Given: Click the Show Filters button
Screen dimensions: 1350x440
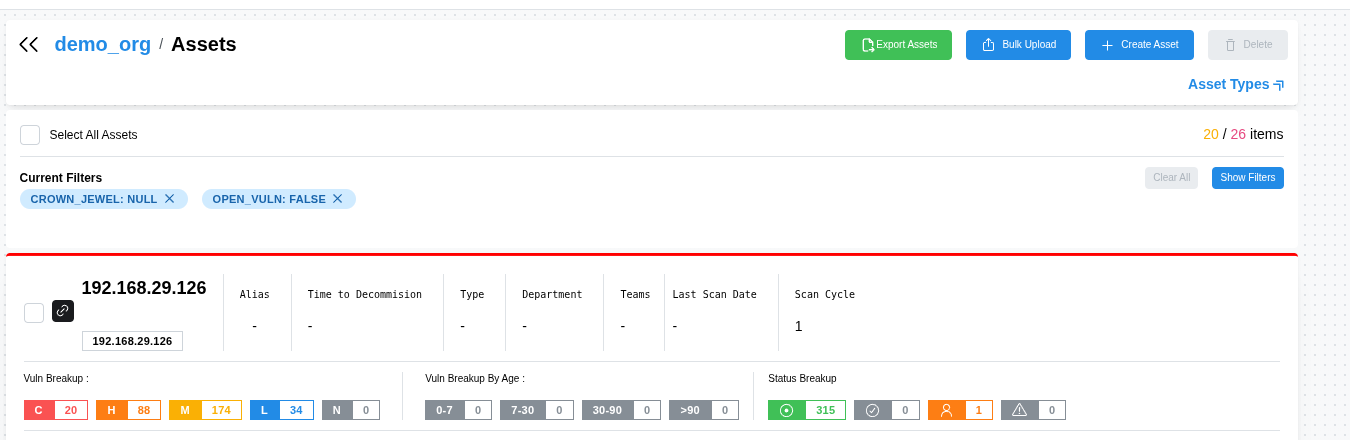Looking at the screenshot, I should [x=1247, y=178].
